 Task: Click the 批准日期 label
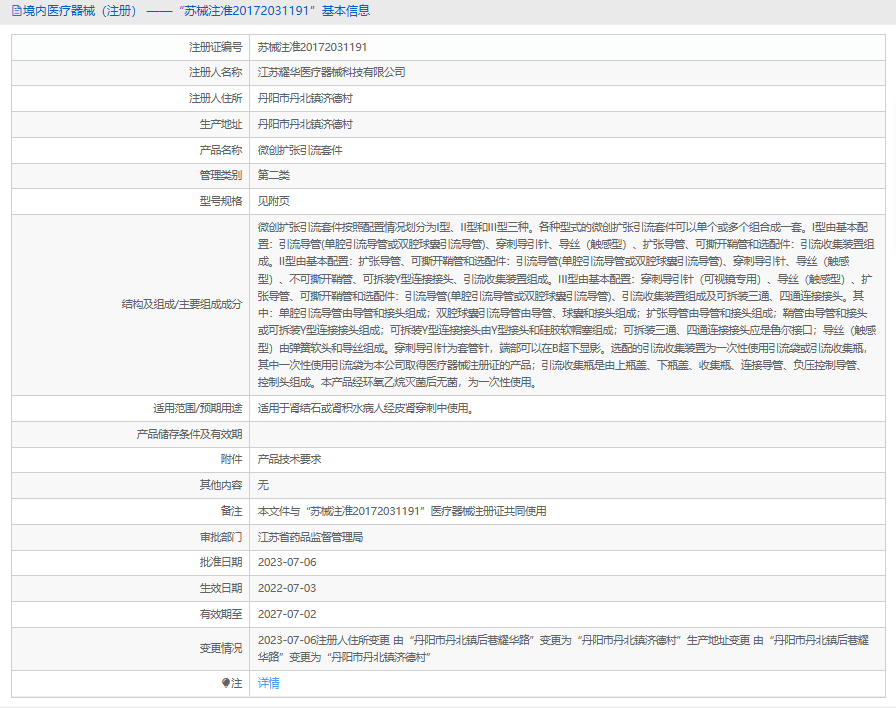(x=221, y=562)
